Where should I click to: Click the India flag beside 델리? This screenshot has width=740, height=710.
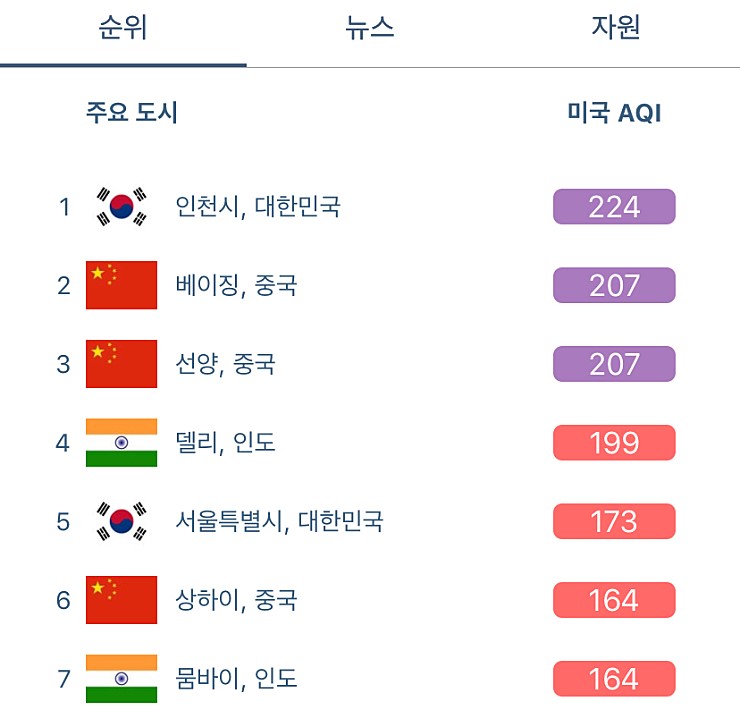[x=121, y=443]
